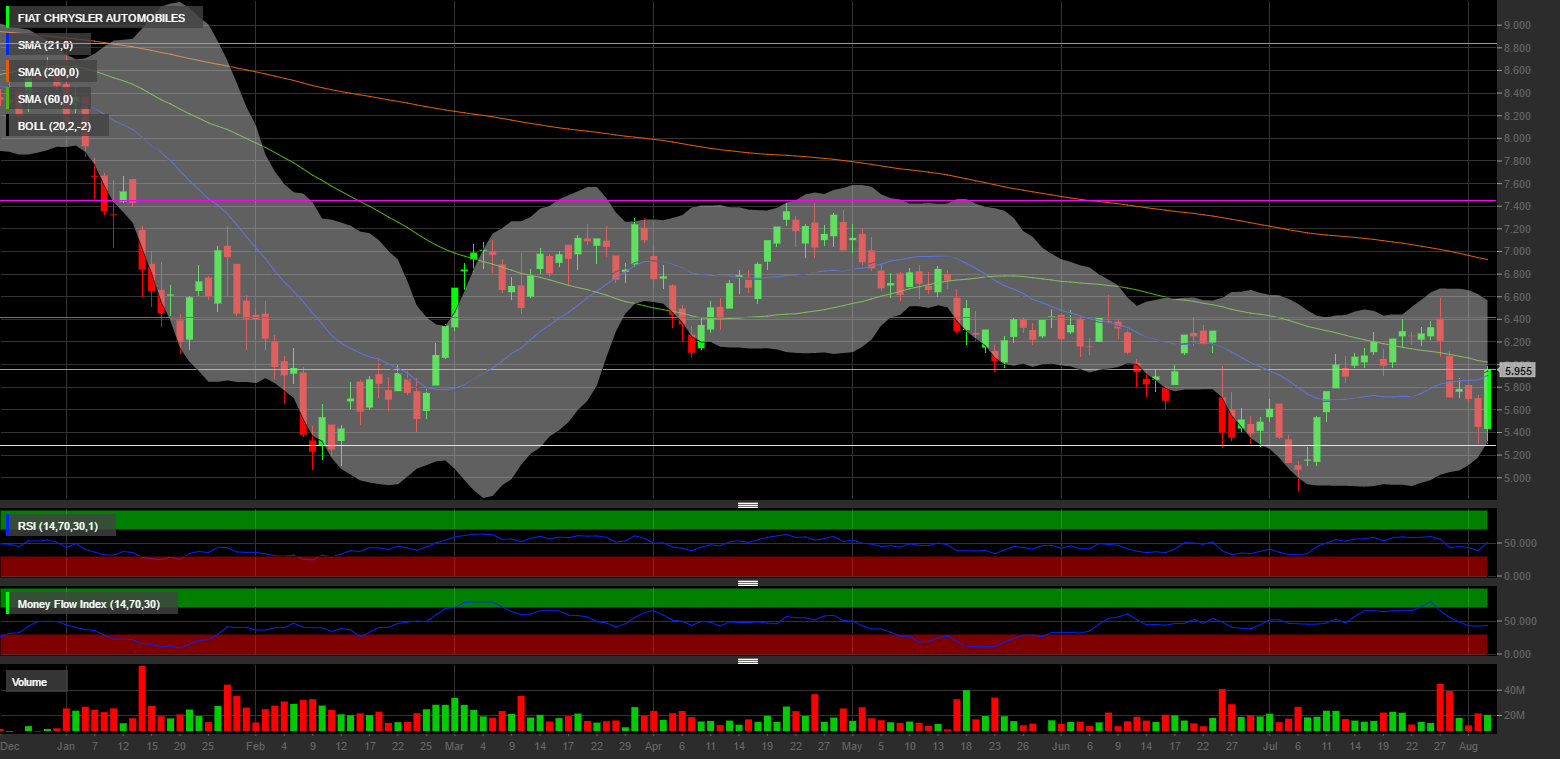Click the 40M volume axis value
Screen dimensions: 1560x759
click(1513, 691)
